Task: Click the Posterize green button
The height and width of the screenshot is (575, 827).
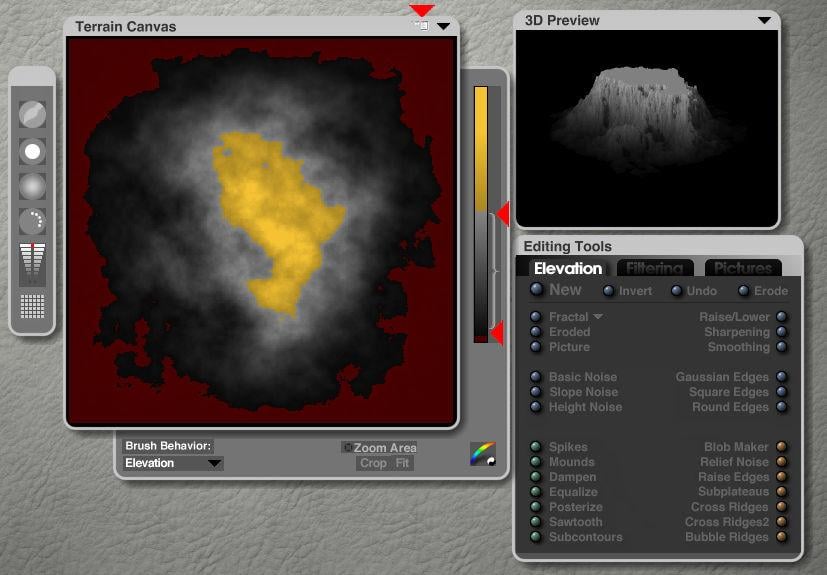Action: [x=536, y=506]
